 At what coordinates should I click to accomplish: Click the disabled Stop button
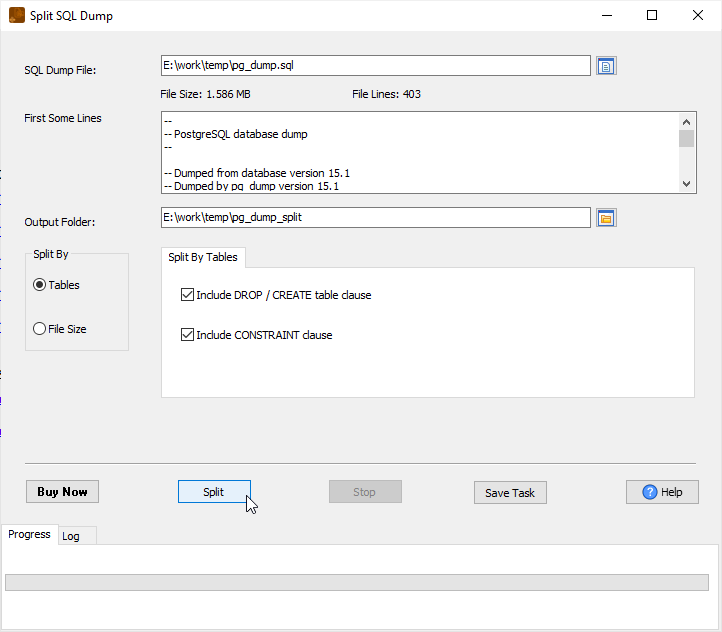pyautogui.click(x=365, y=492)
